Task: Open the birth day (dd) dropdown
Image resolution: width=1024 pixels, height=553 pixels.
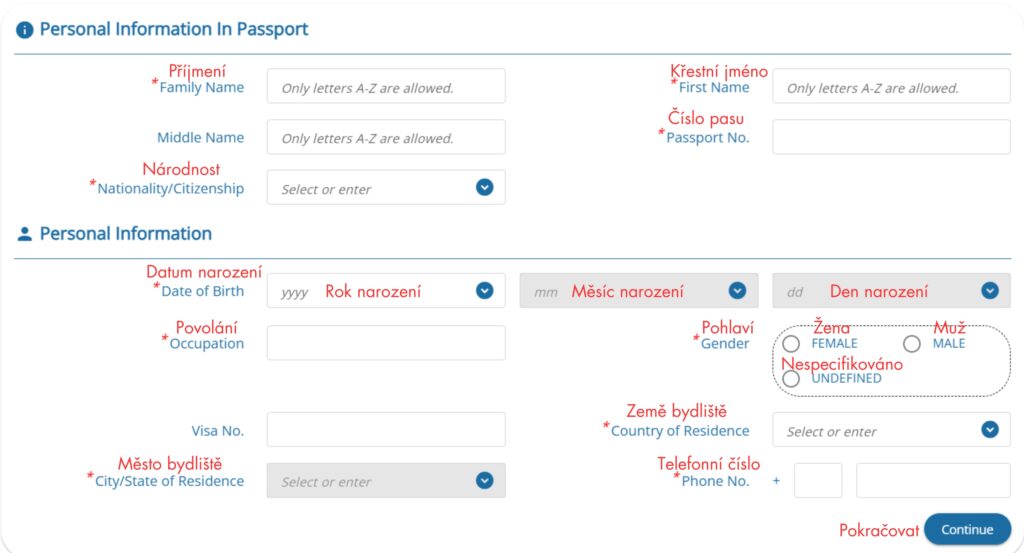Action: (990, 291)
